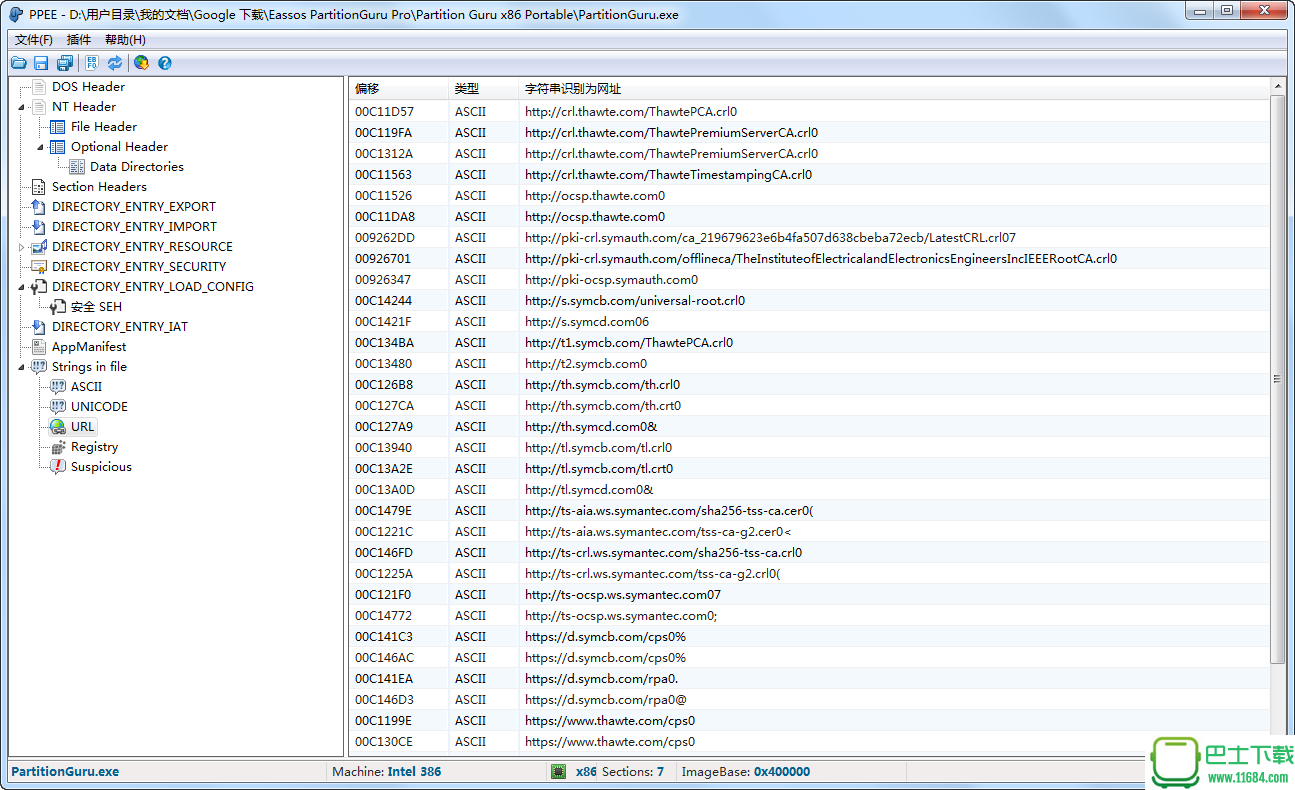Click the hex view toolbar icon
This screenshot has width=1295, height=790.
pyautogui.click(x=92, y=63)
